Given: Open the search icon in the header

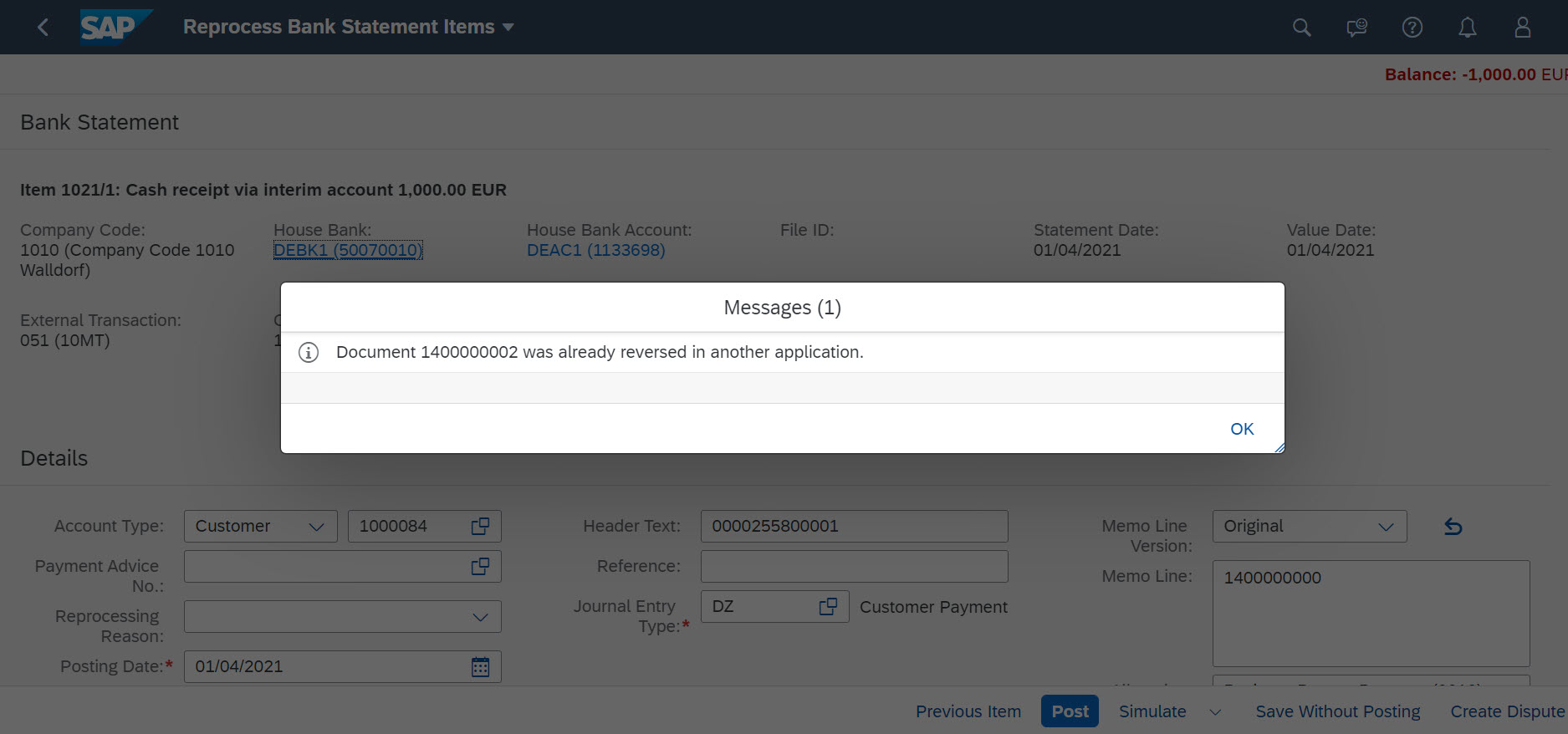Looking at the screenshot, I should tap(1301, 28).
